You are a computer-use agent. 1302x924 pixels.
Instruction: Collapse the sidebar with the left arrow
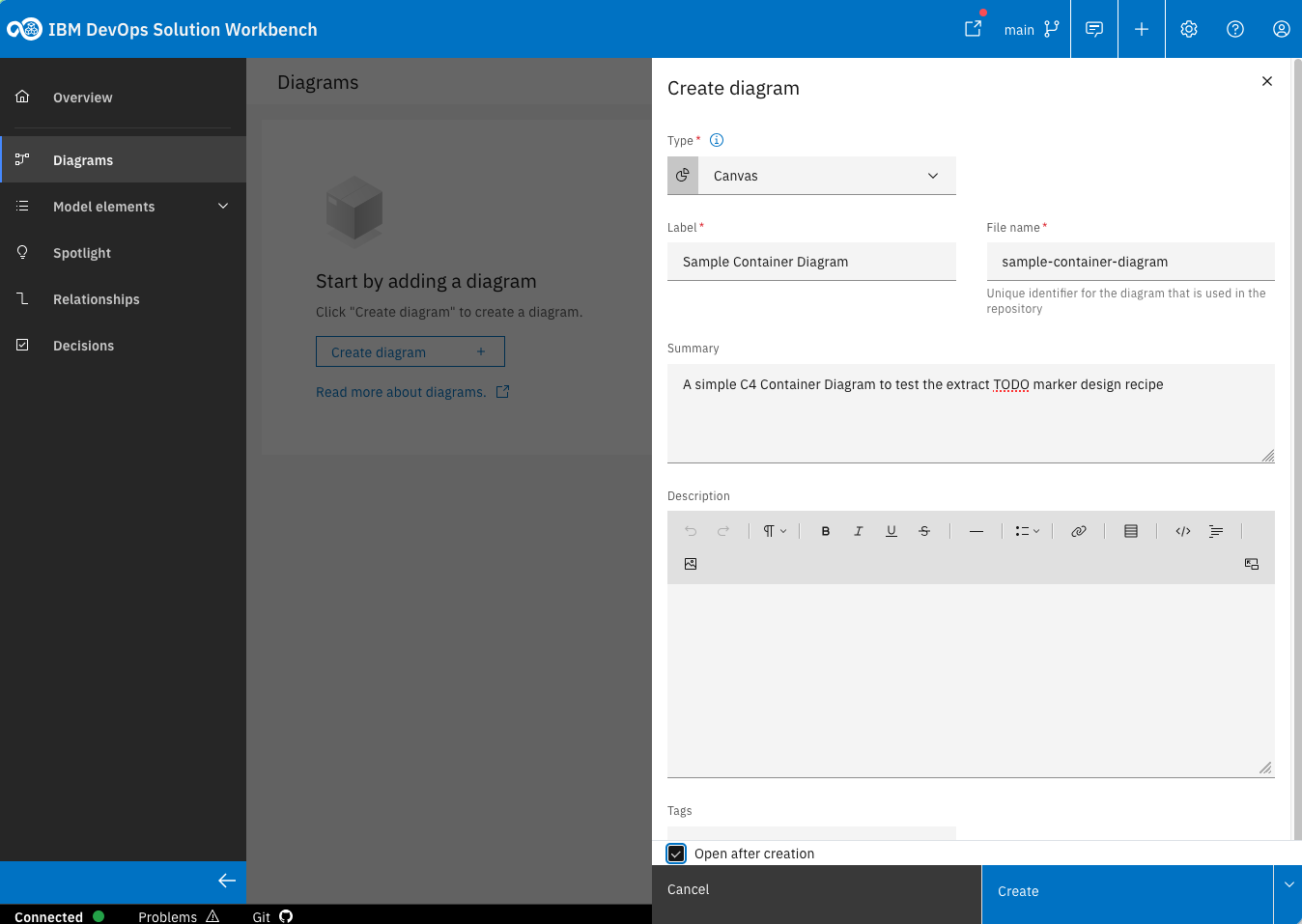coord(227,881)
